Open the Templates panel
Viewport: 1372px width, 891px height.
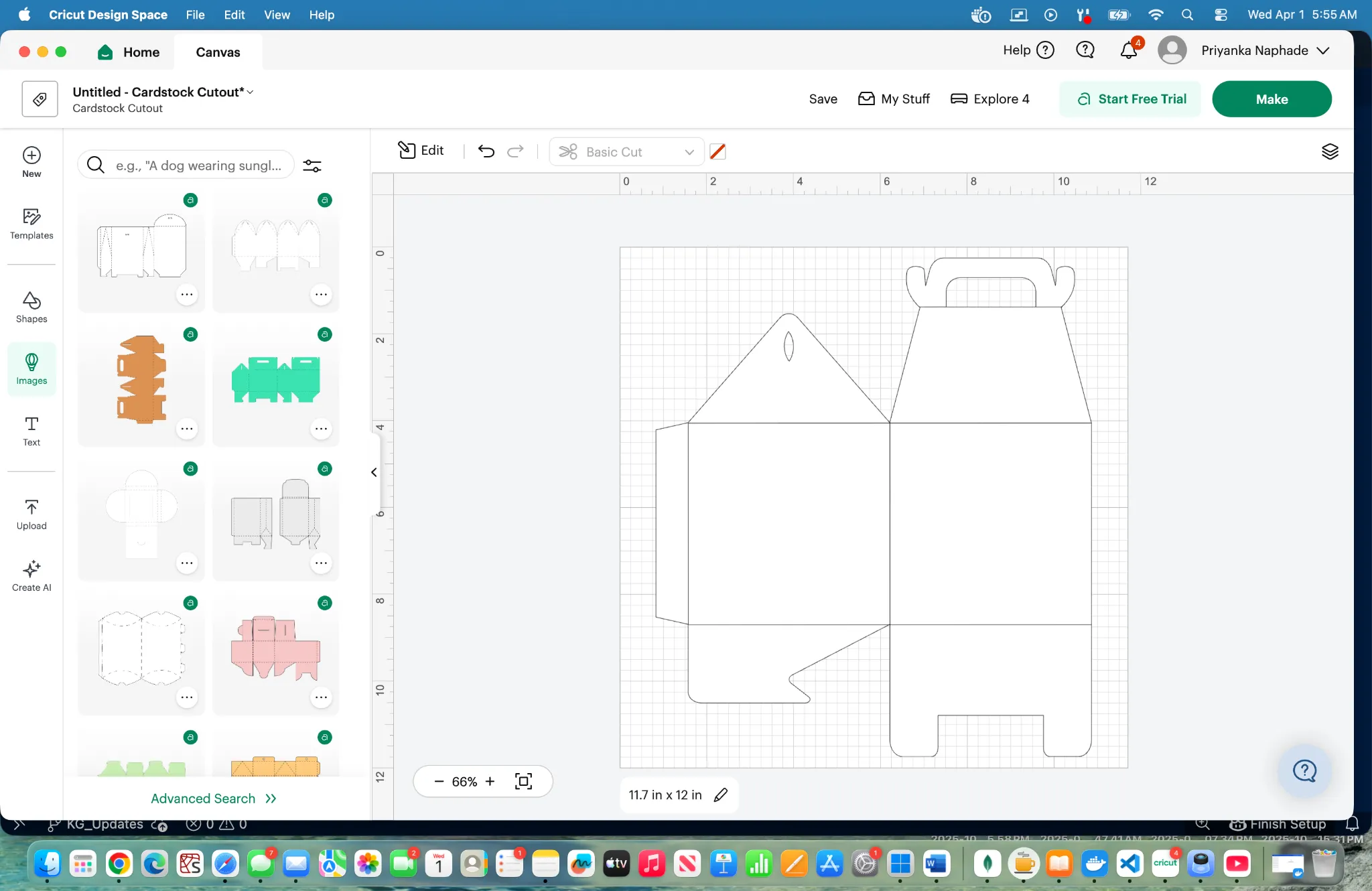pyautogui.click(x=31, y=224)
